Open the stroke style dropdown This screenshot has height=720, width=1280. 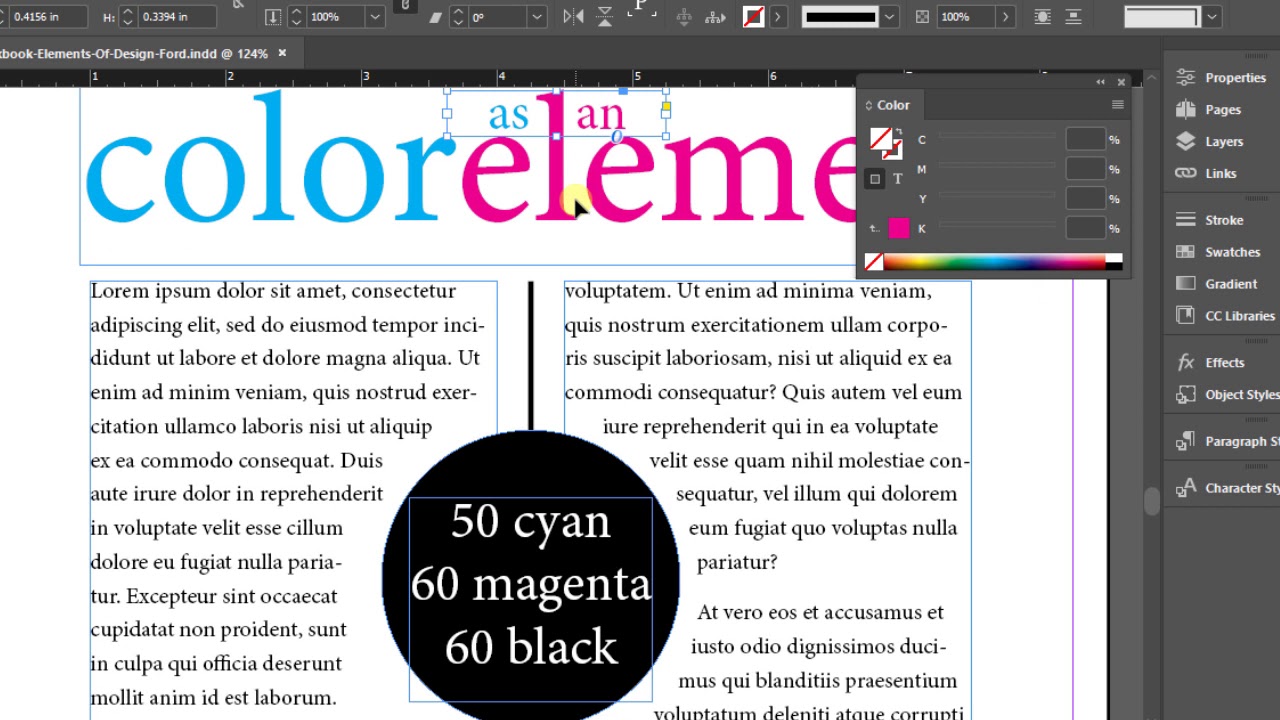tap(890, 17)
